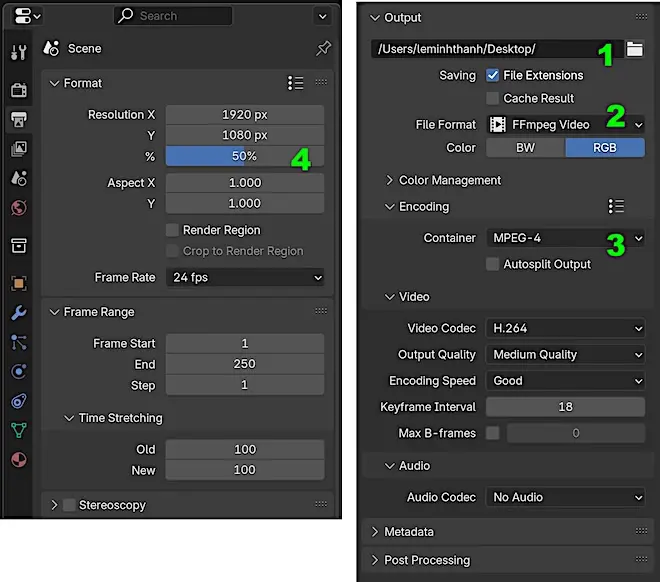Click the drag handle of Post Processing panel
660x582 pixels.
point(641,559)
